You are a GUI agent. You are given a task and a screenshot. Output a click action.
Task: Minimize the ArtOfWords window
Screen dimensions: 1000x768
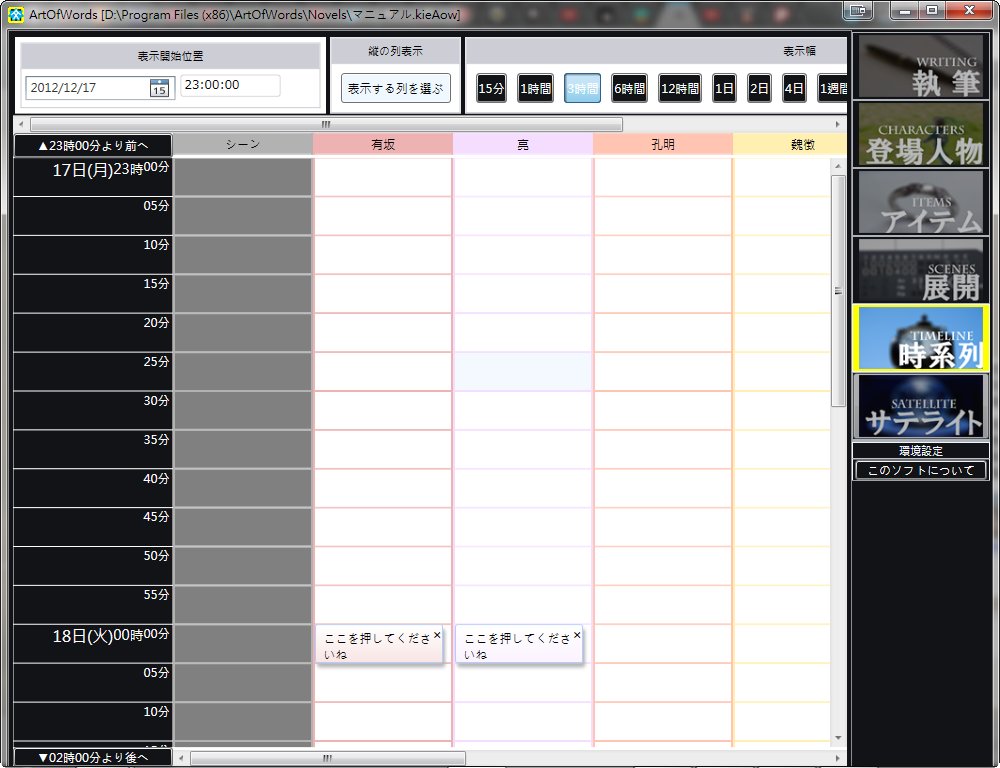tap(904, 10)
